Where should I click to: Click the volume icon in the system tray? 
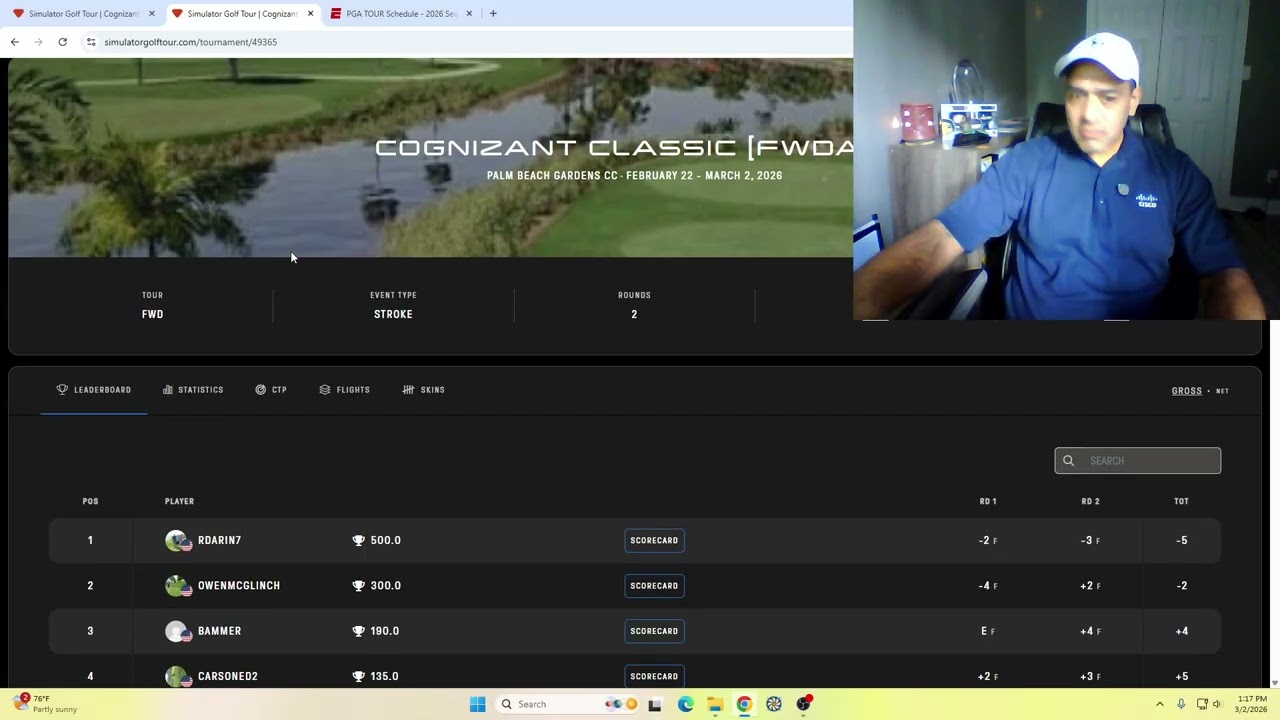tap(1217, 704)
